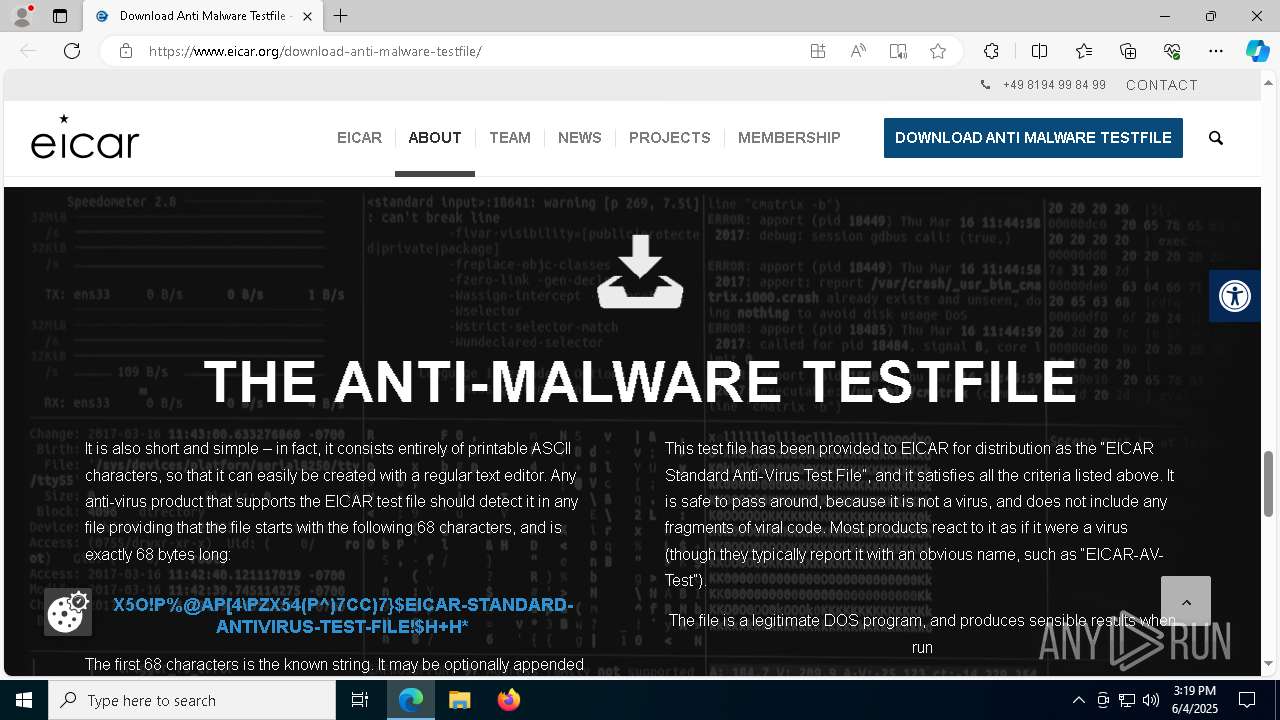Open the apps available icon in address bar
This screenshot has height=720, width=1280.
[818, 51]
